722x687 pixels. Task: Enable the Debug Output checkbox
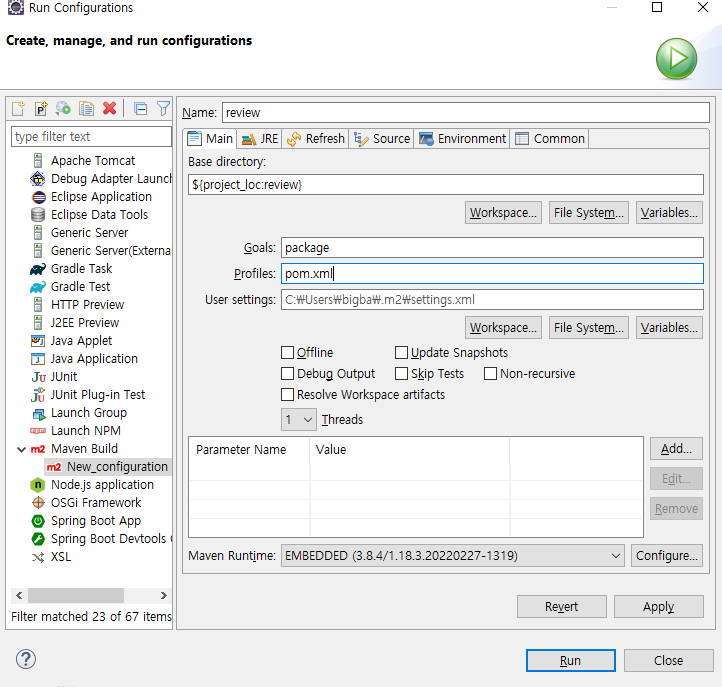[x=287, y=373]
